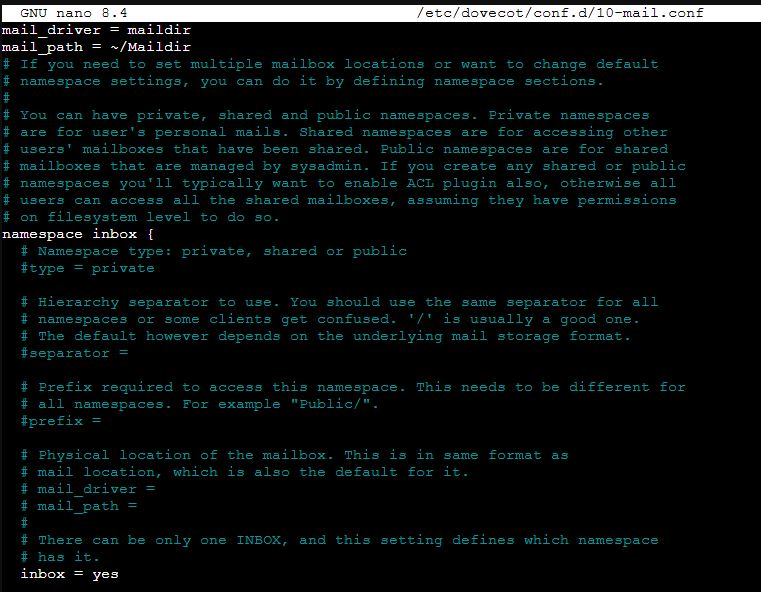Viewport: 761px width, 592px height.
Task: Click the 'maildir' value of mail_driver
Action: [159, 30]
